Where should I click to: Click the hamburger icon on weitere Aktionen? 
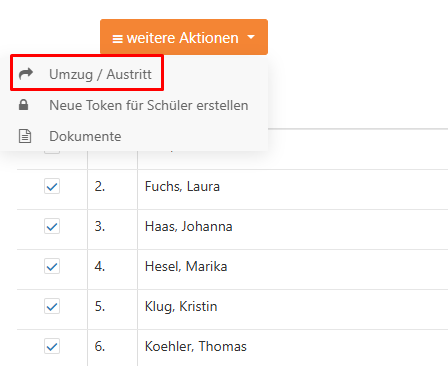point(117,39)
